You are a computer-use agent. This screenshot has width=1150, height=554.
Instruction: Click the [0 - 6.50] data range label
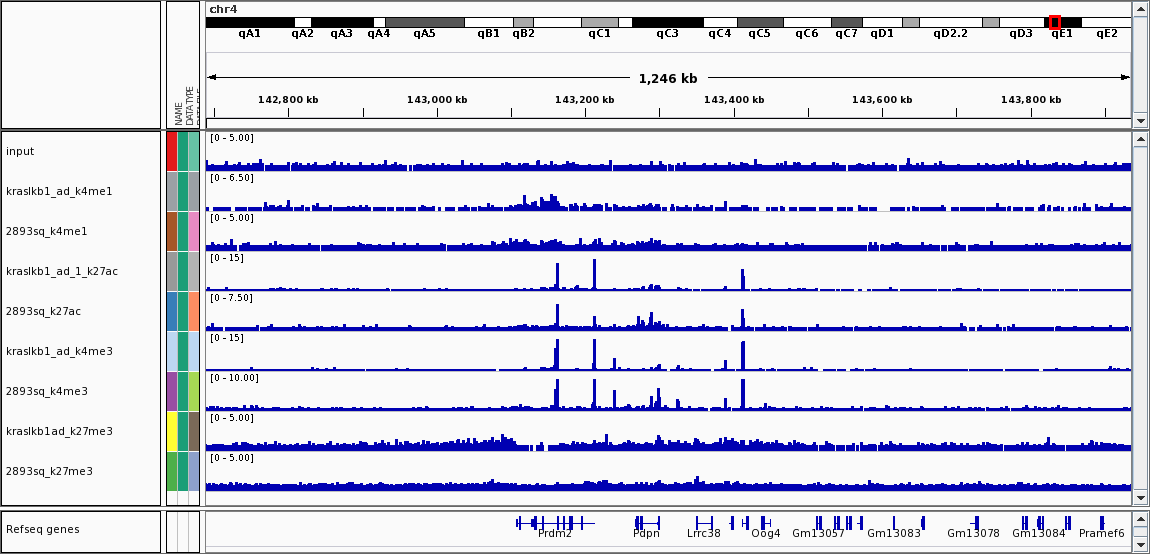232,178
